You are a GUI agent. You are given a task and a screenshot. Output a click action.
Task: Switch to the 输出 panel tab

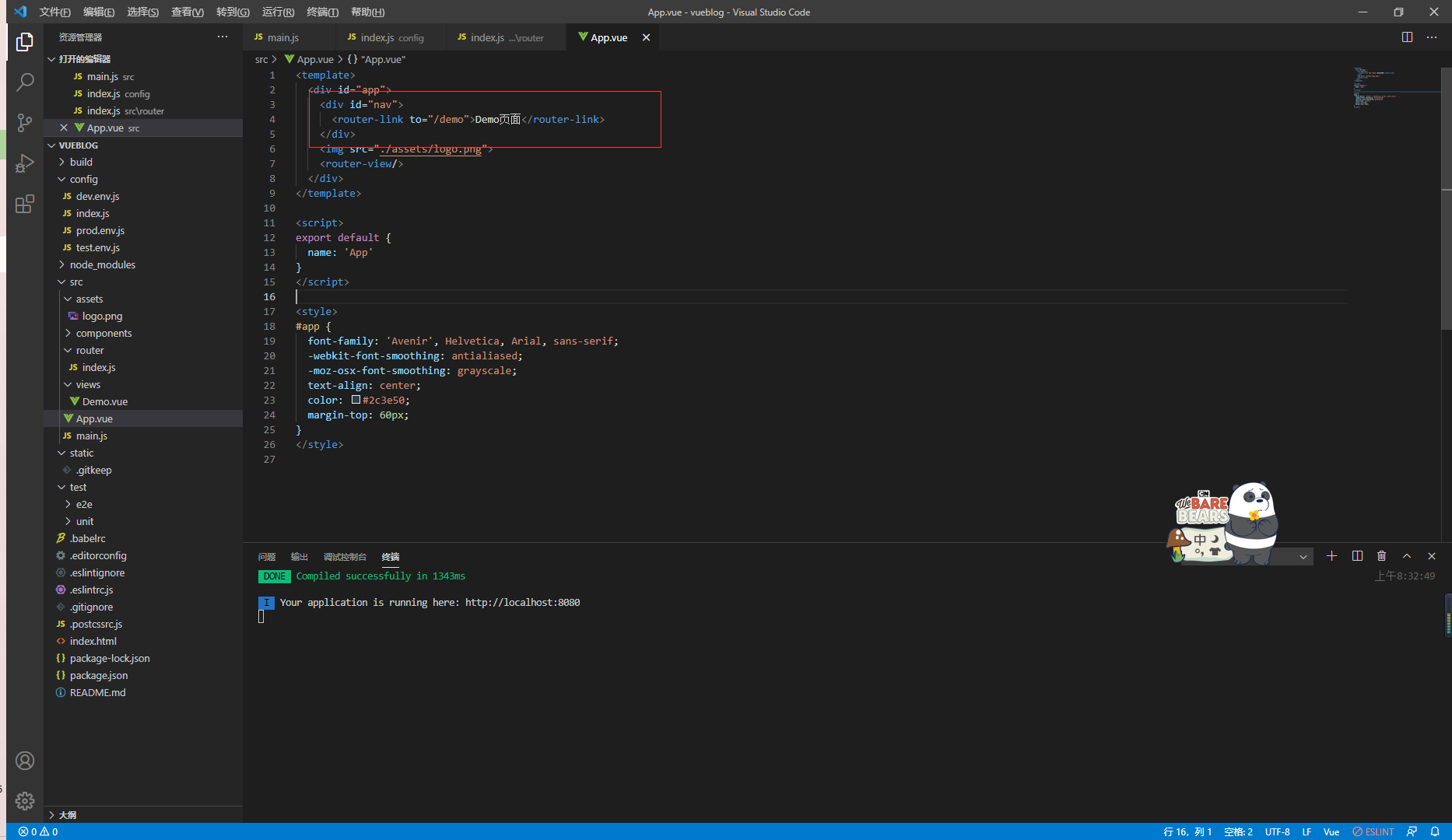(x=300, y=557)
